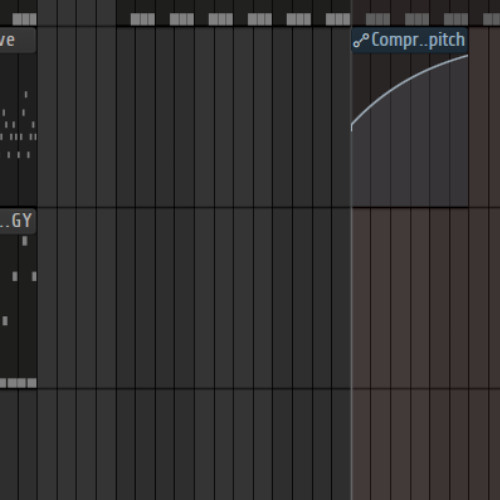
Task: Click the partially visible top-row block at right edge
Action: (492, 19)
